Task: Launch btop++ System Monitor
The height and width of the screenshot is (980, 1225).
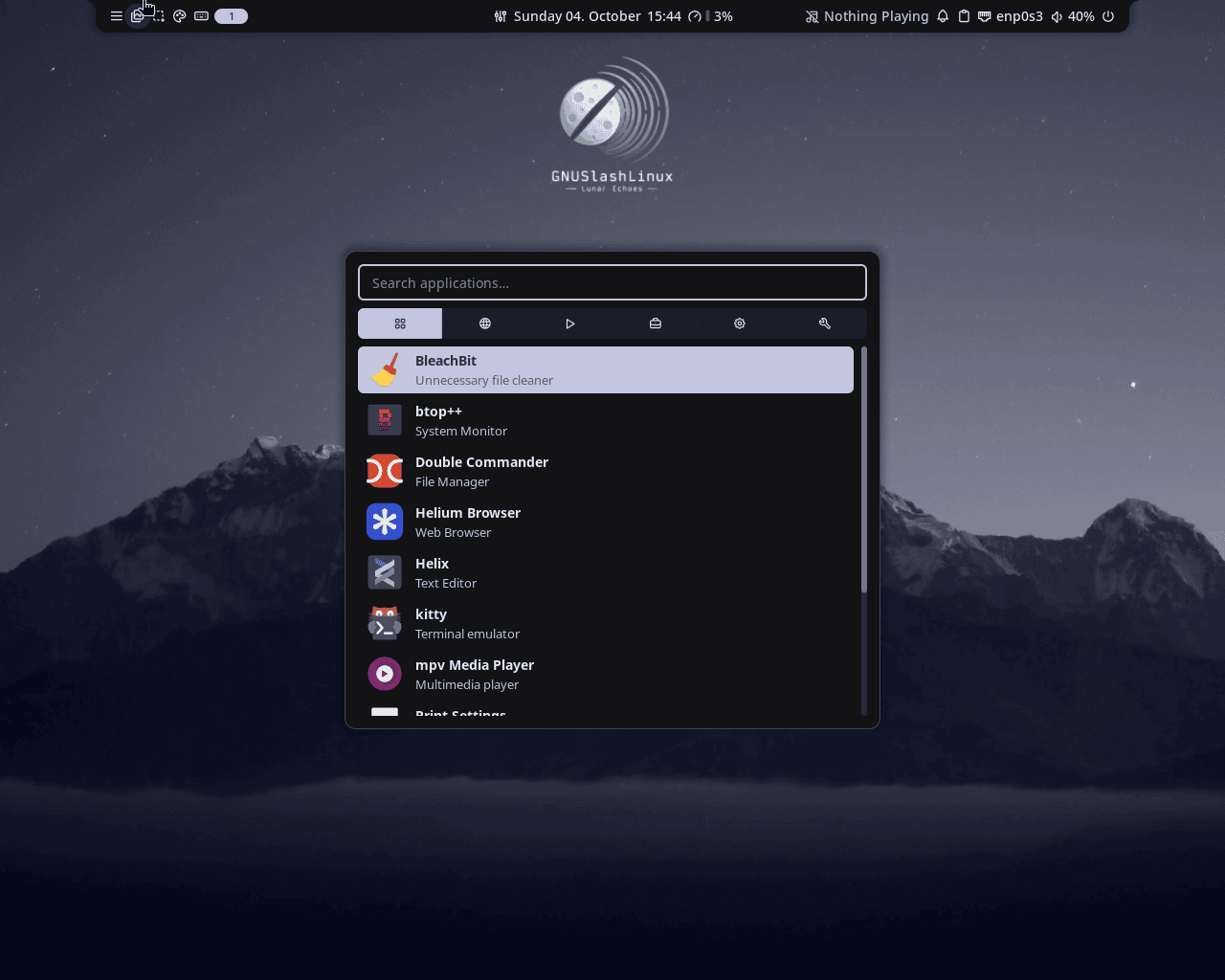Action: tap(606, 420)
